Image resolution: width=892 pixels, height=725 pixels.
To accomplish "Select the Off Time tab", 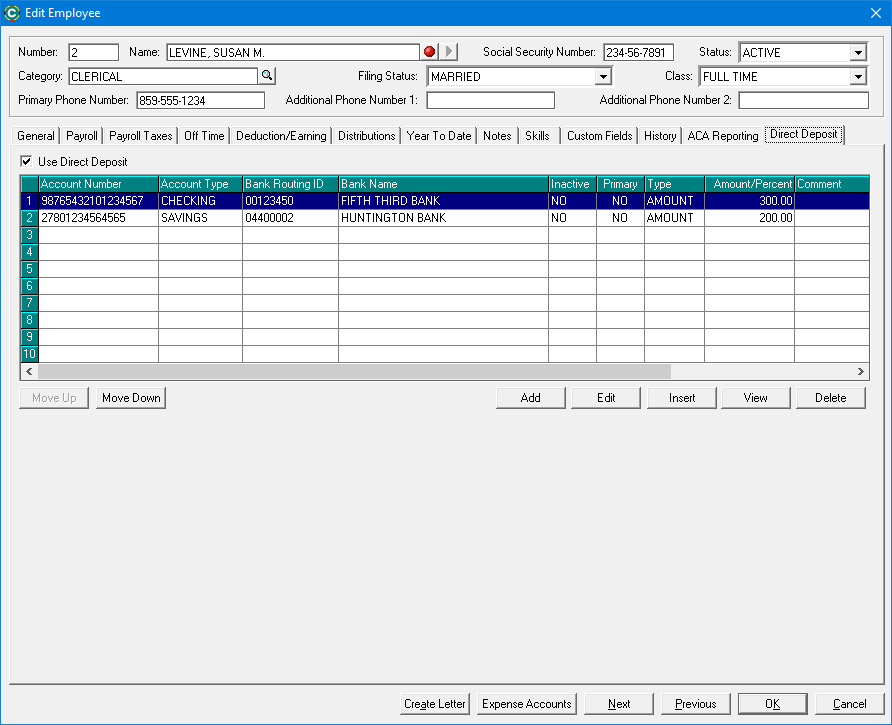I will 204,136.
